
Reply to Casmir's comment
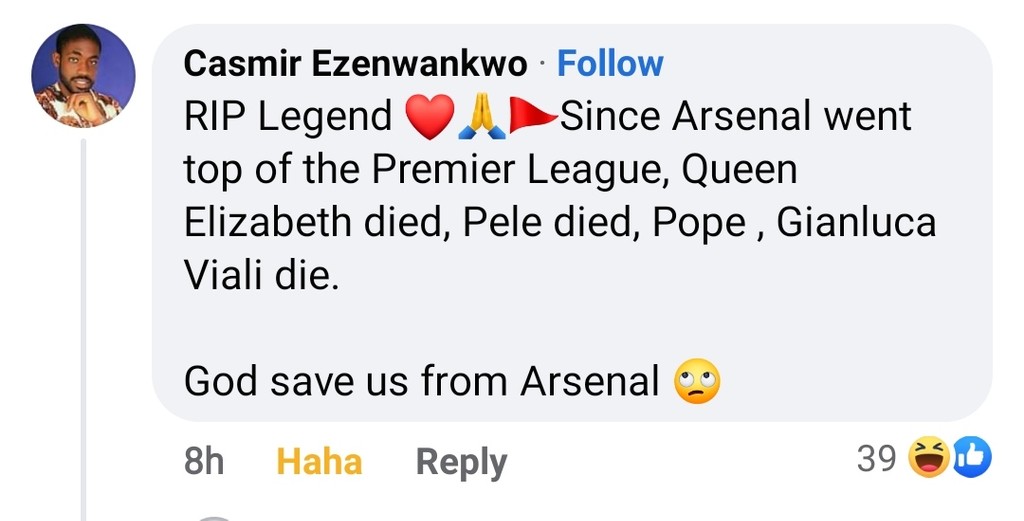461,462
